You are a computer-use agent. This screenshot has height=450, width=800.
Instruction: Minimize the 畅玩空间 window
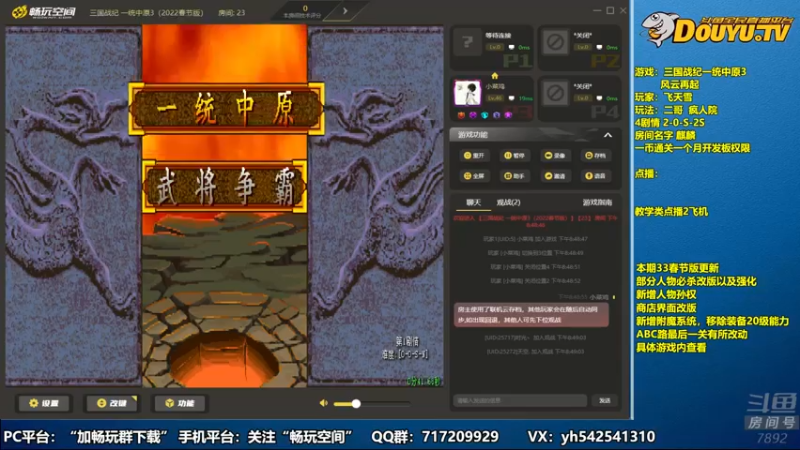(597, 10)
